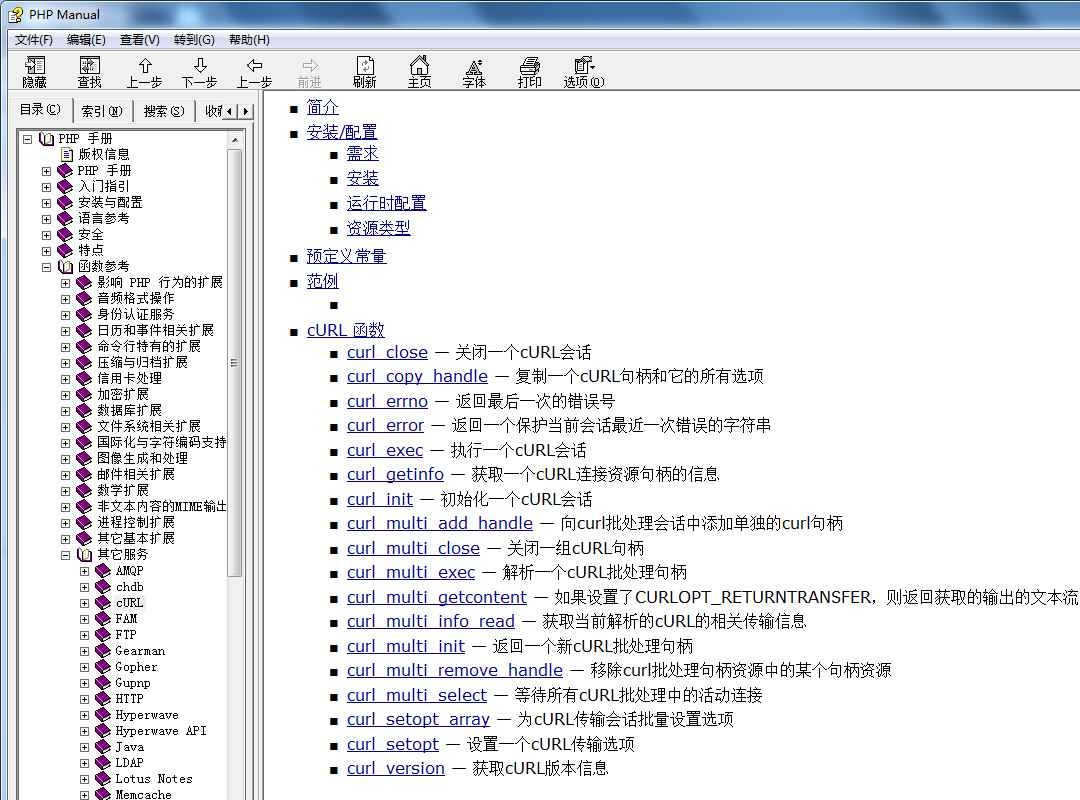Open the 编辑(E) menu
Viewport: 1080px width, 800px height.
pyautogui.click(x=86, y=40)
